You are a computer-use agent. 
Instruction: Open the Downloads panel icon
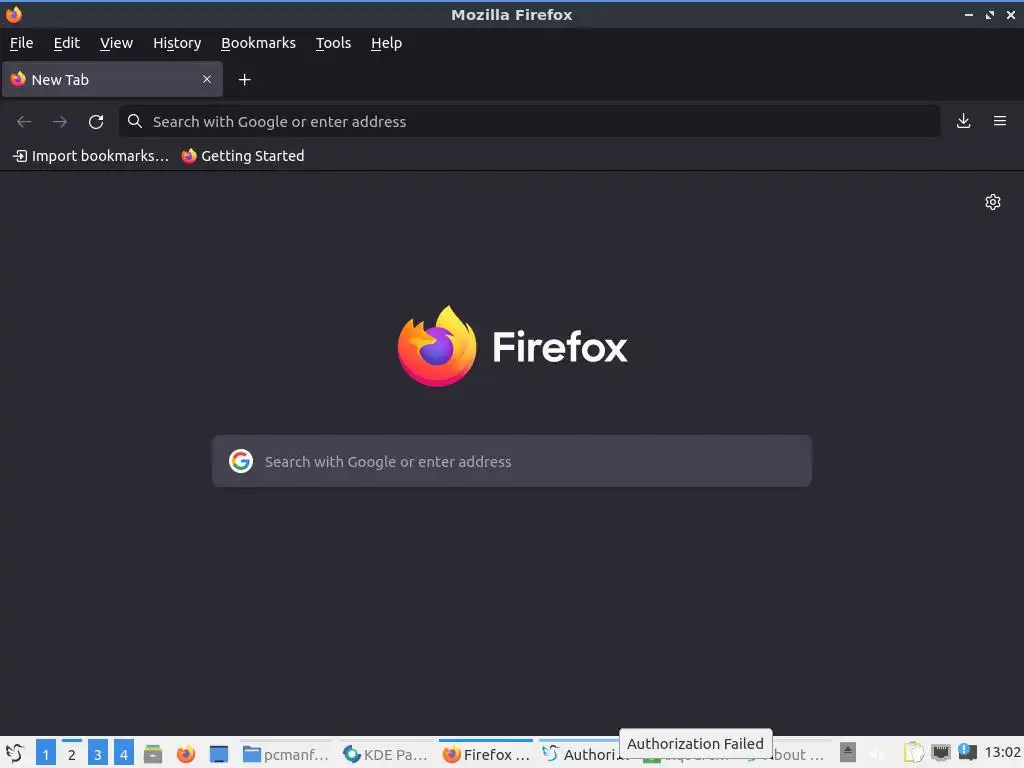coord(963,121)
